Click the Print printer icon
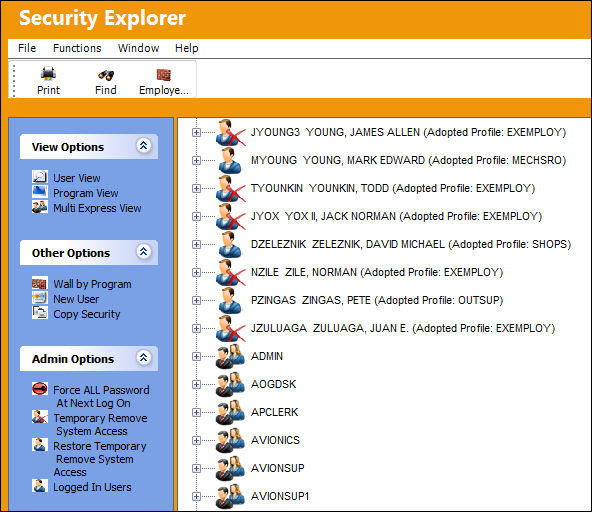 point(48,73)
